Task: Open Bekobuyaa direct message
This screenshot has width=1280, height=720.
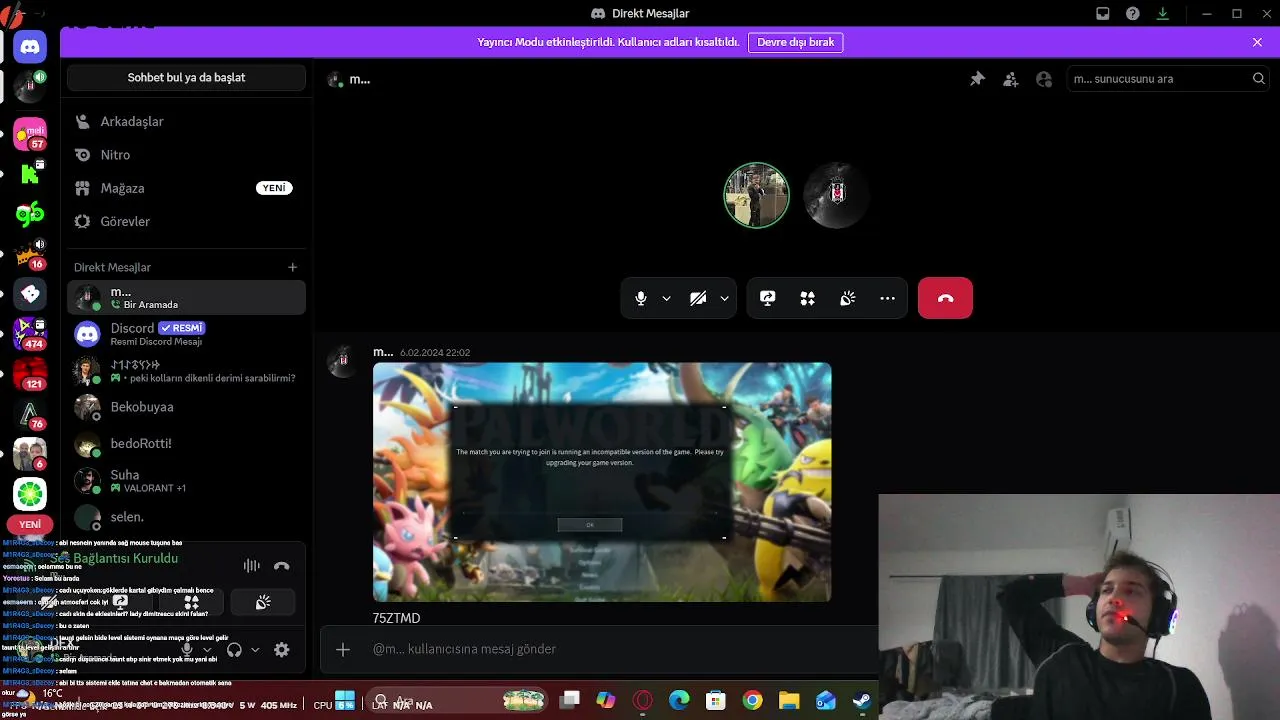Action: pyautogui.click(x=186, y=407)
